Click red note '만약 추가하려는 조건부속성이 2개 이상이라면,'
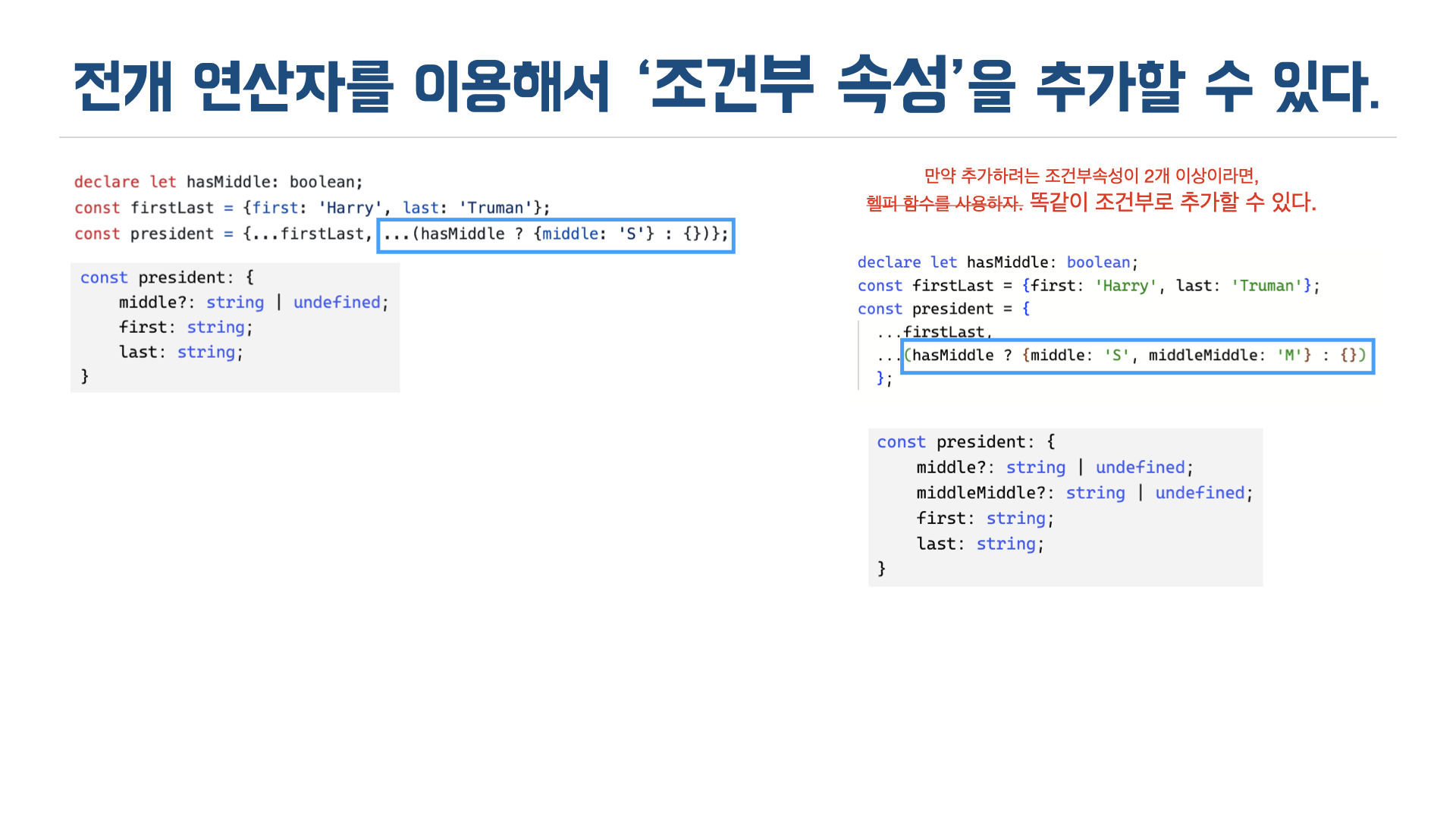The height and width of the screenshot is (819, 1456). coord(1091,176)
